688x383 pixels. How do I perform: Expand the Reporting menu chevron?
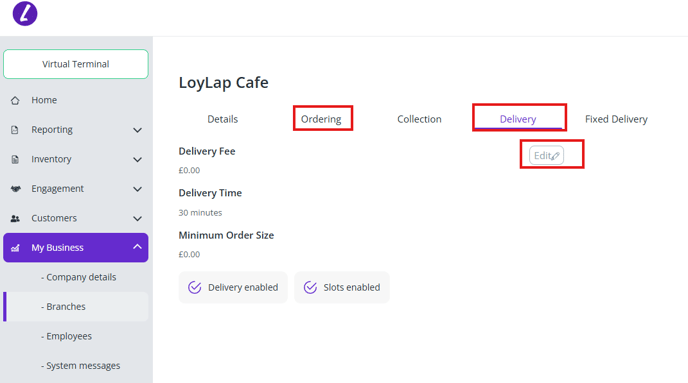pyautogui.click(x=137, y=130)
